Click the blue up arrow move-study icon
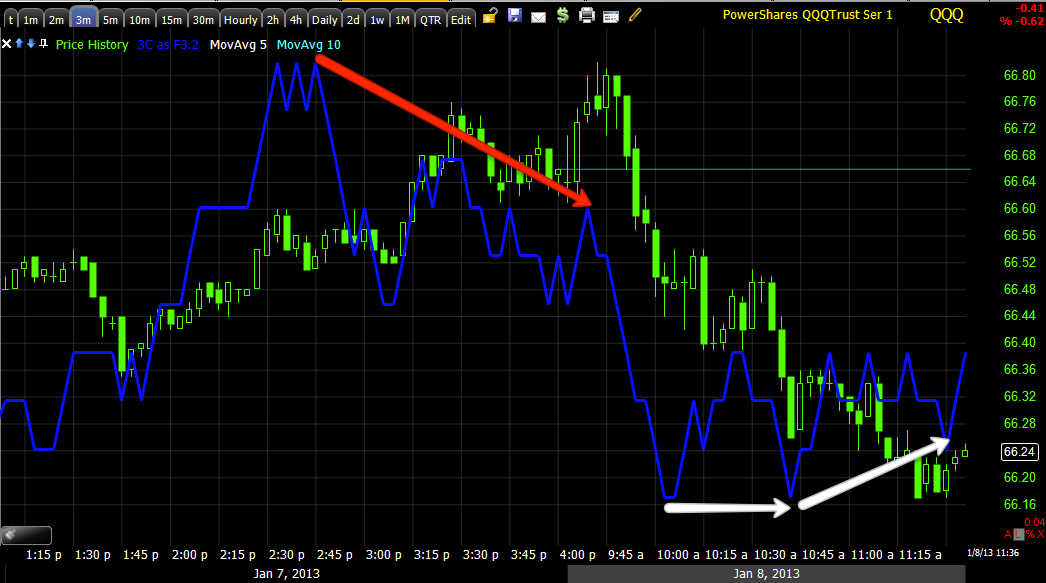 tap(19, 43)
